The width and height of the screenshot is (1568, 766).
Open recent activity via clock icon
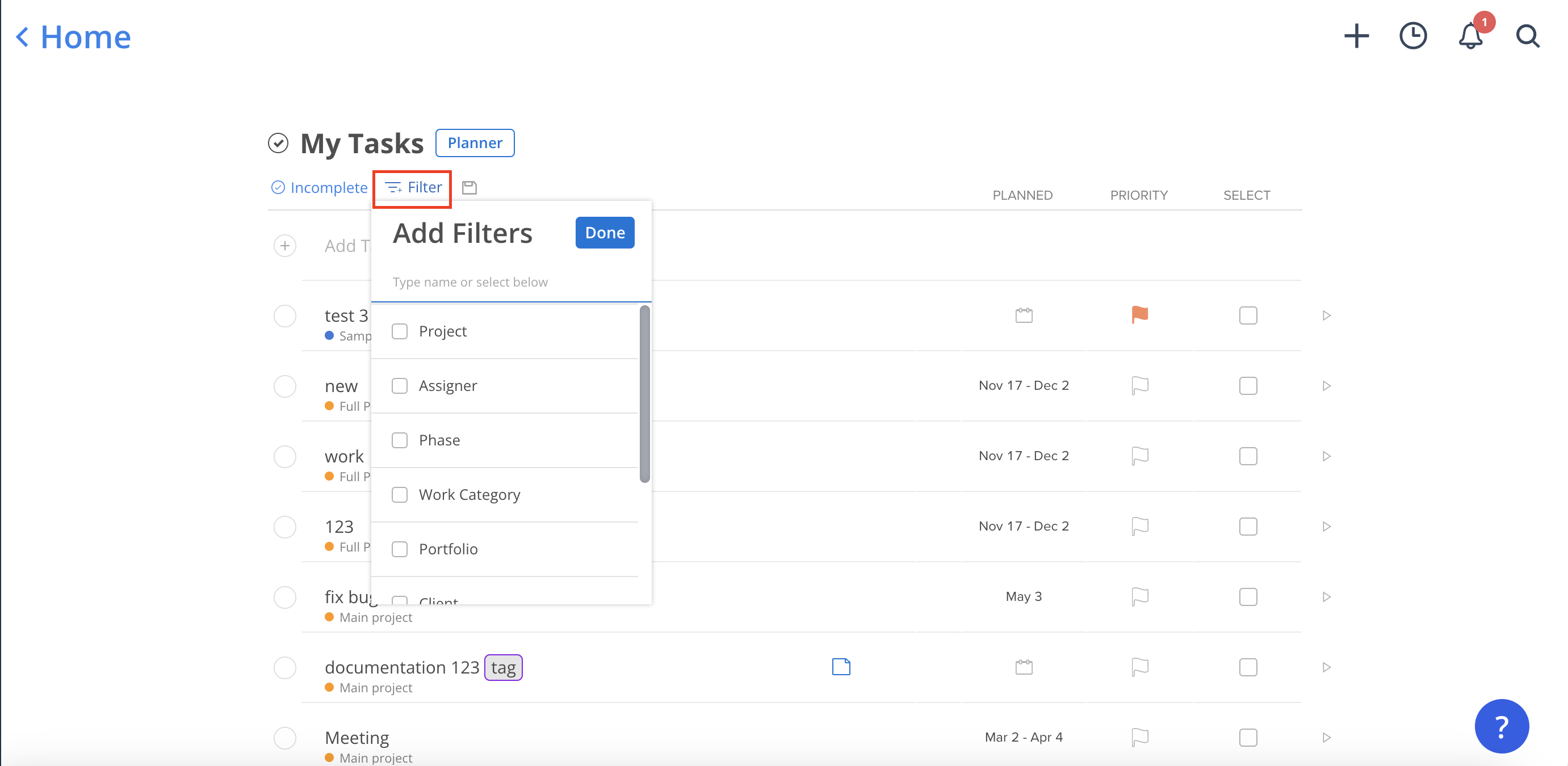(1414, 36)
